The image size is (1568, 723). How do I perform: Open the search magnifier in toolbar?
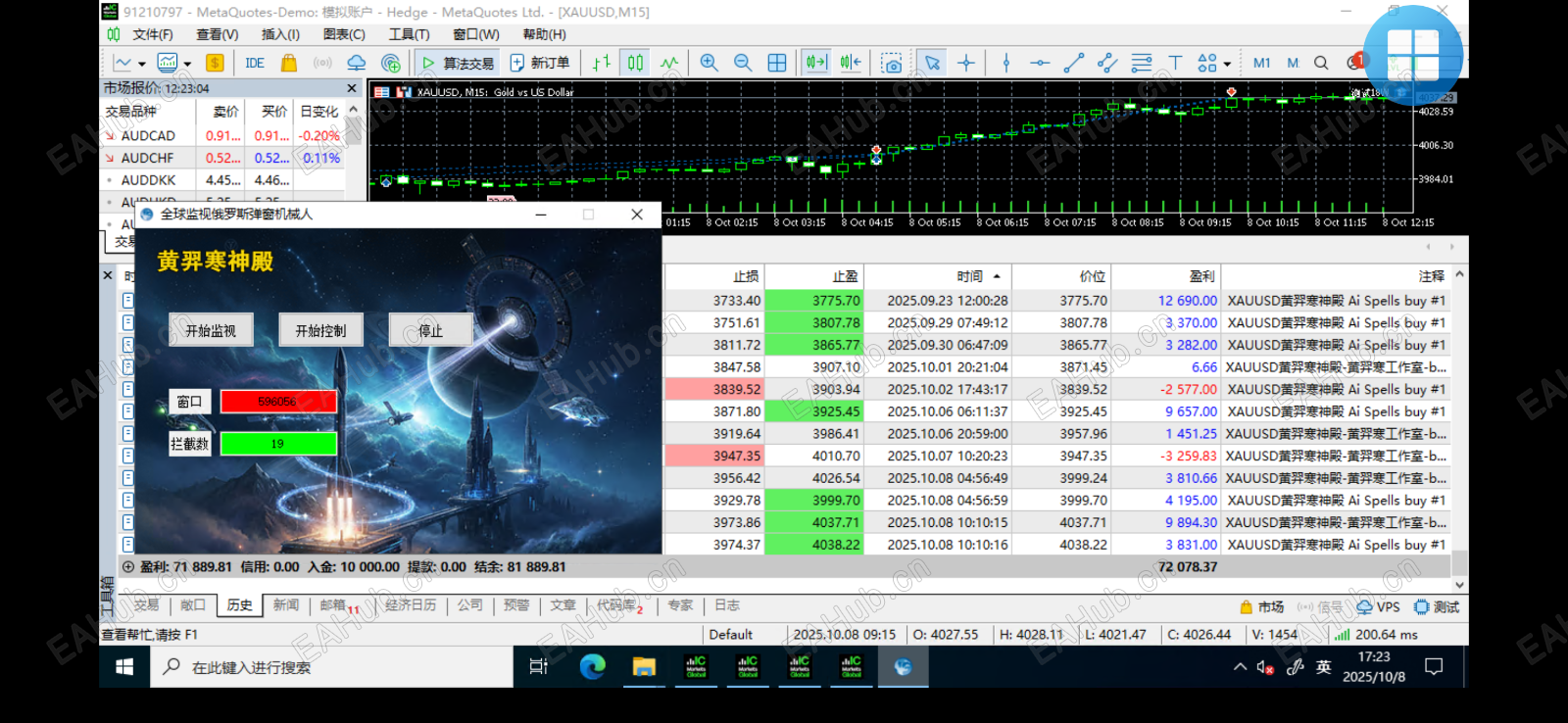[1321, 63]
